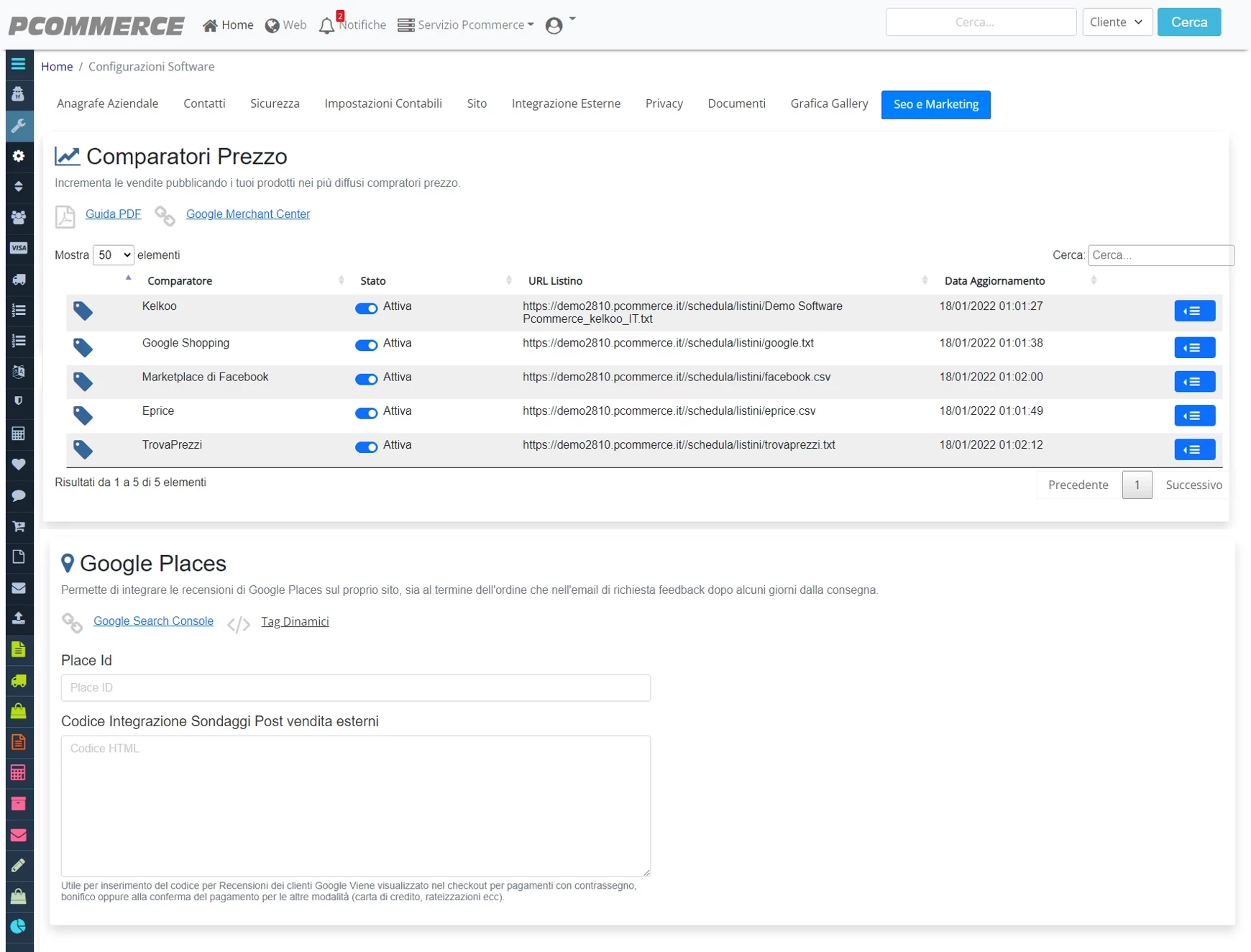The height and width of the screenshot is (952, 1251).
Task: Expand the Cliente search type dropdown
Action: 1117,22
